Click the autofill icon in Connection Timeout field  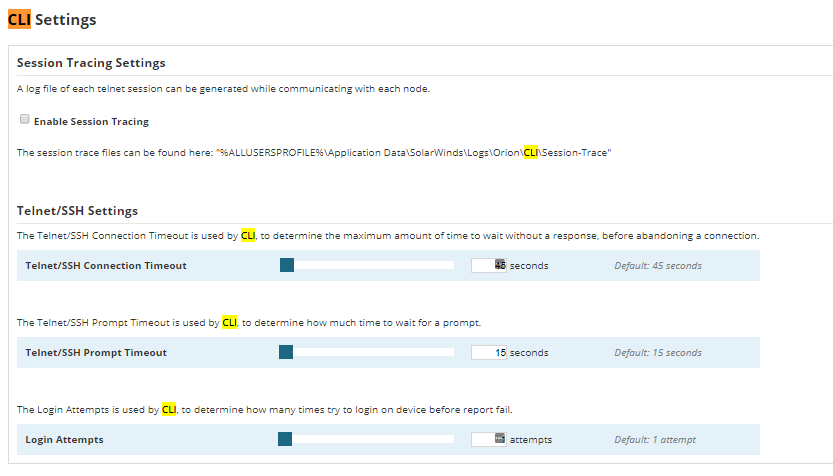coord(500,266)
